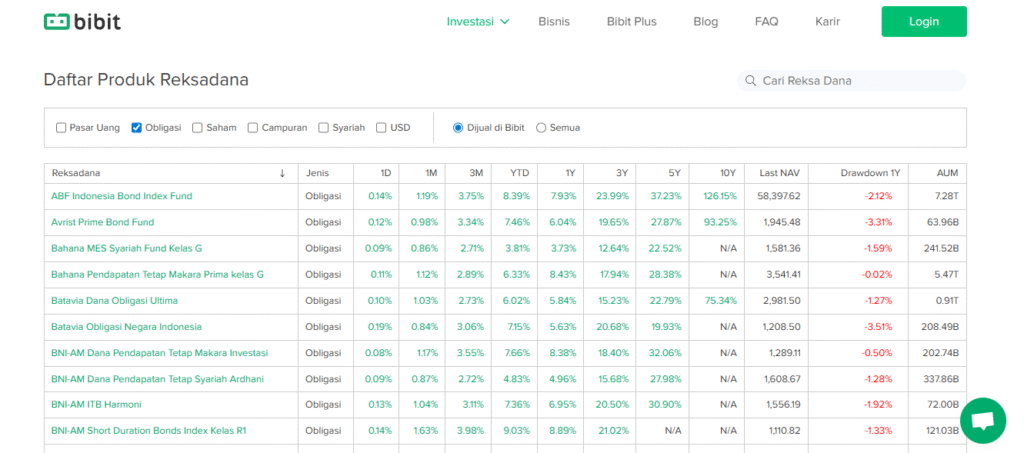Tick the Saham checkbox
The image size is (1024, 453).
click(x=198, y=128)
